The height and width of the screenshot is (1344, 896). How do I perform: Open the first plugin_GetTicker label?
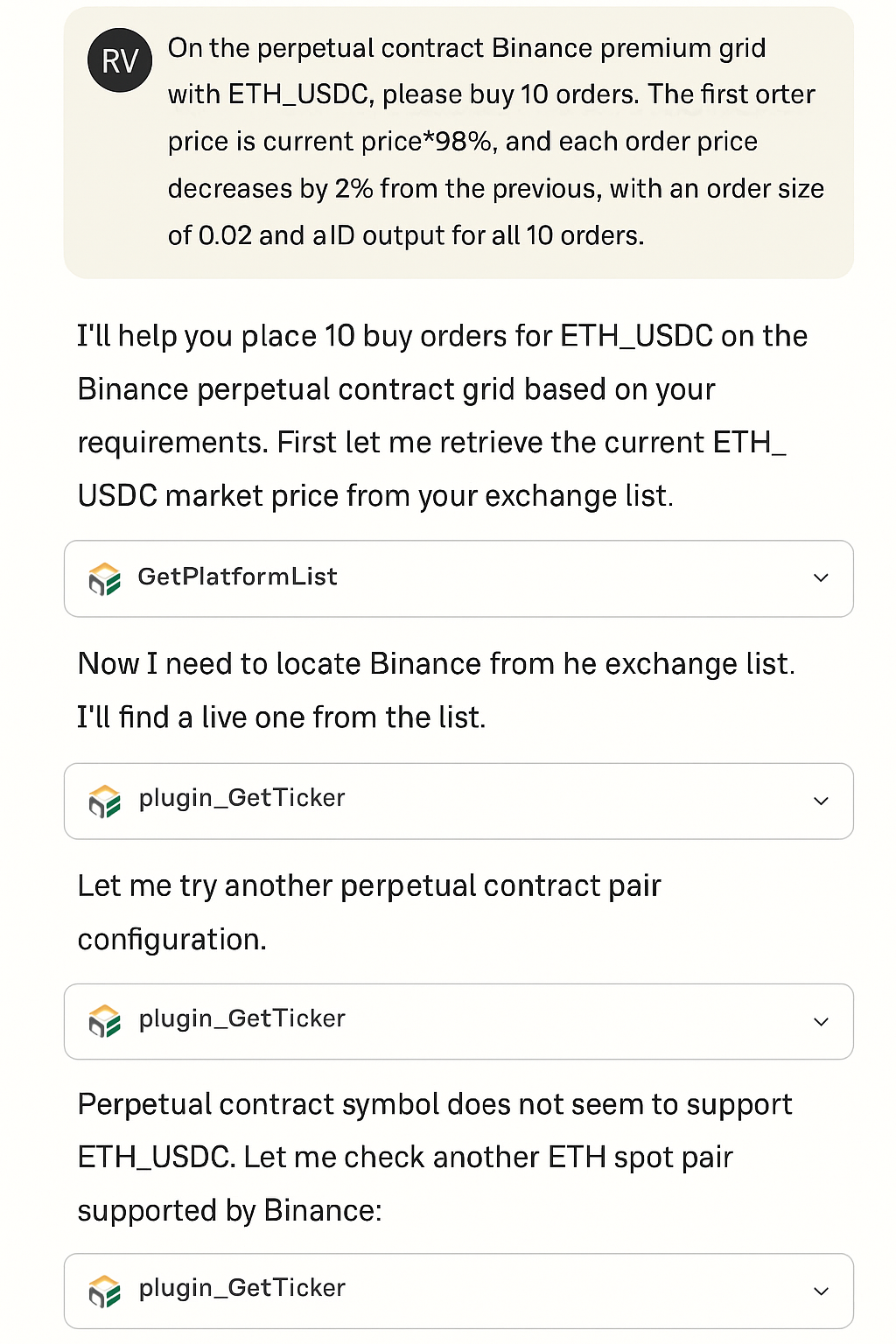pos(241,798)
